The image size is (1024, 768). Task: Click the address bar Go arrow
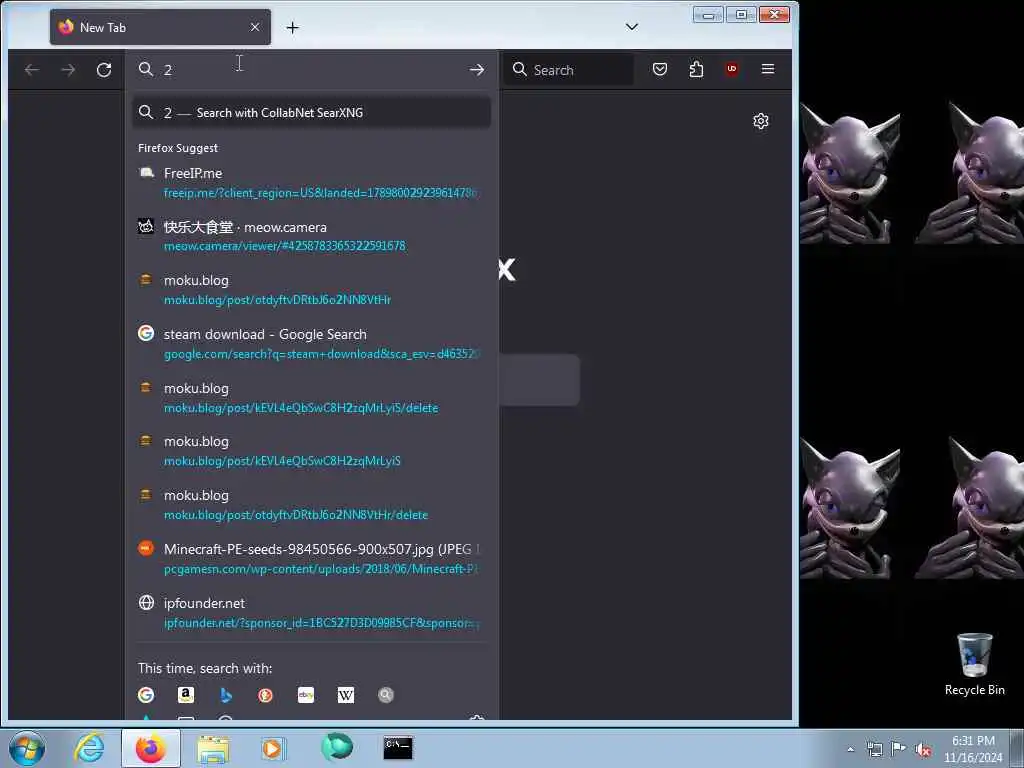[x=477, y=70]
